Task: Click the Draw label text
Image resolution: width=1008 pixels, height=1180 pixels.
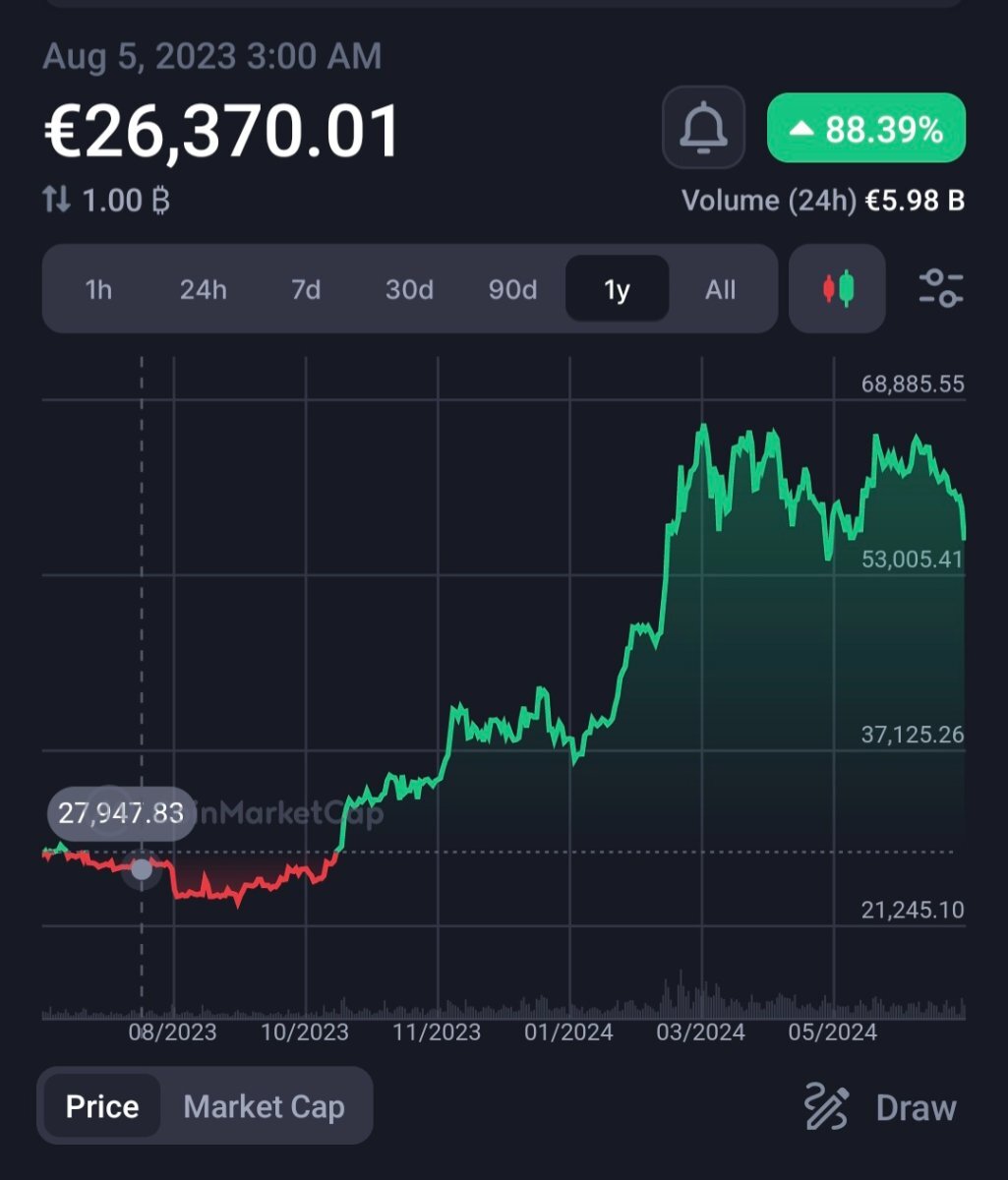Action: (x=916, y=1107)
